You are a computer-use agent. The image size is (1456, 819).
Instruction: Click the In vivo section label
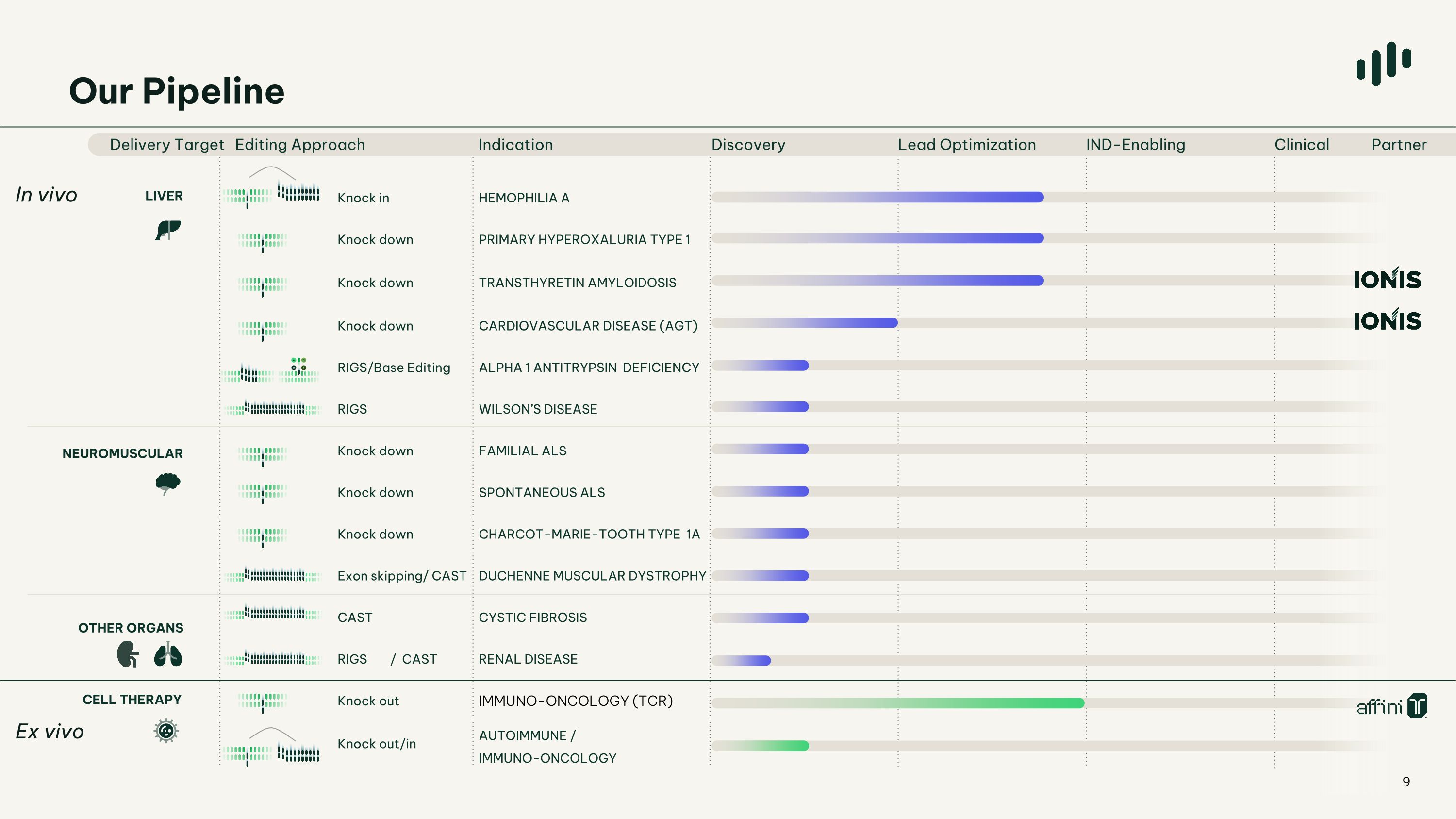click(46, 195)
